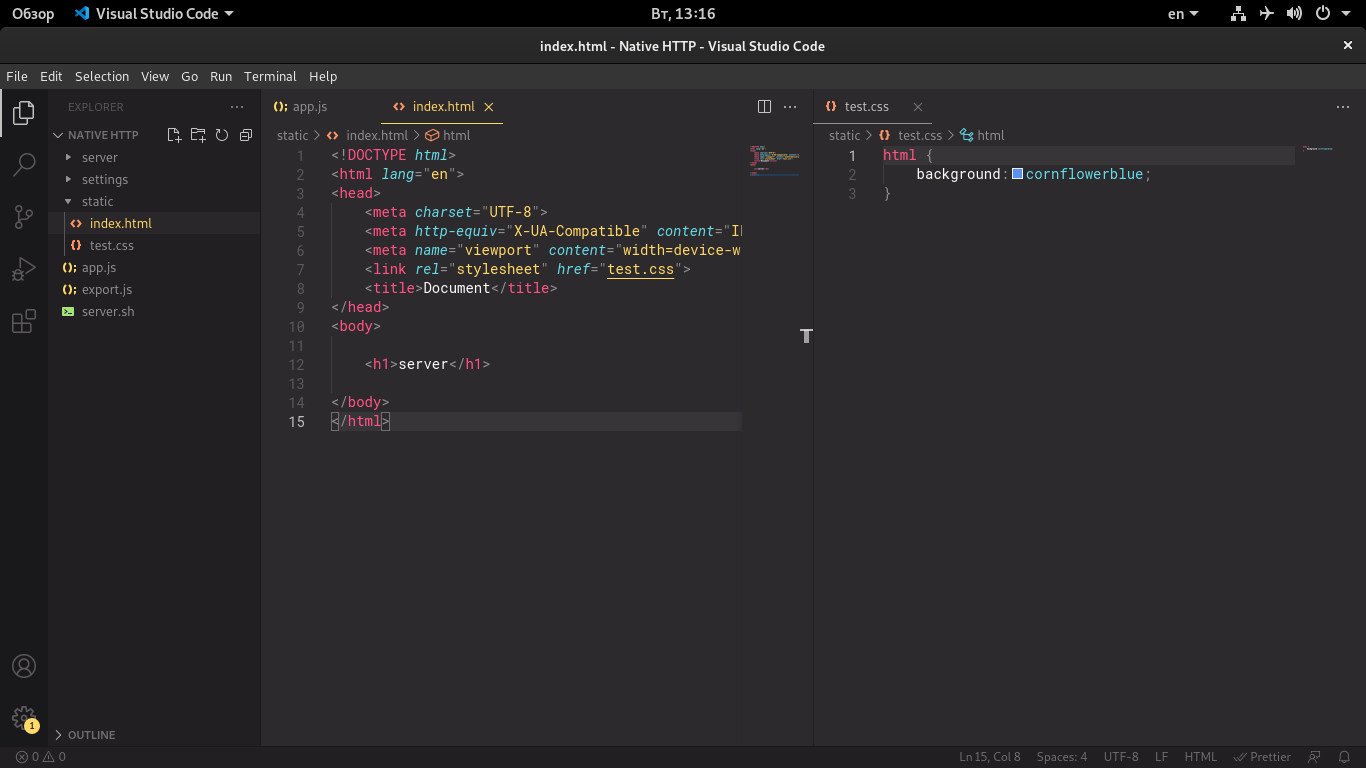Image resolution: width=1366 pixels, height=768 pixels.
Task: Open the Help menu
Action: pyautogui.click(x=323, y=76)
